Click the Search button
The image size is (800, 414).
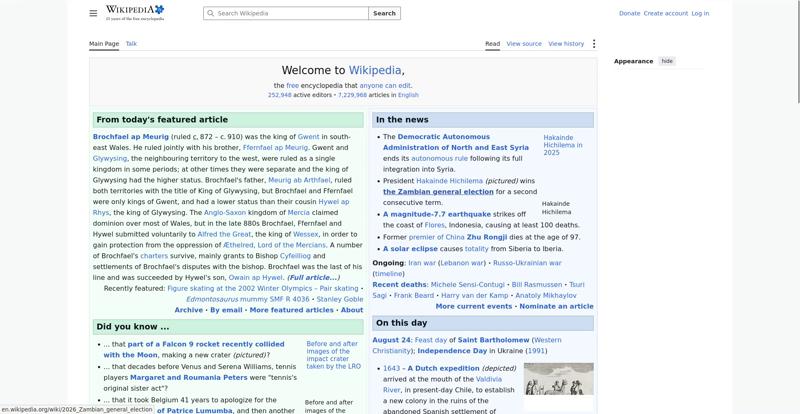tap(384, 13)
